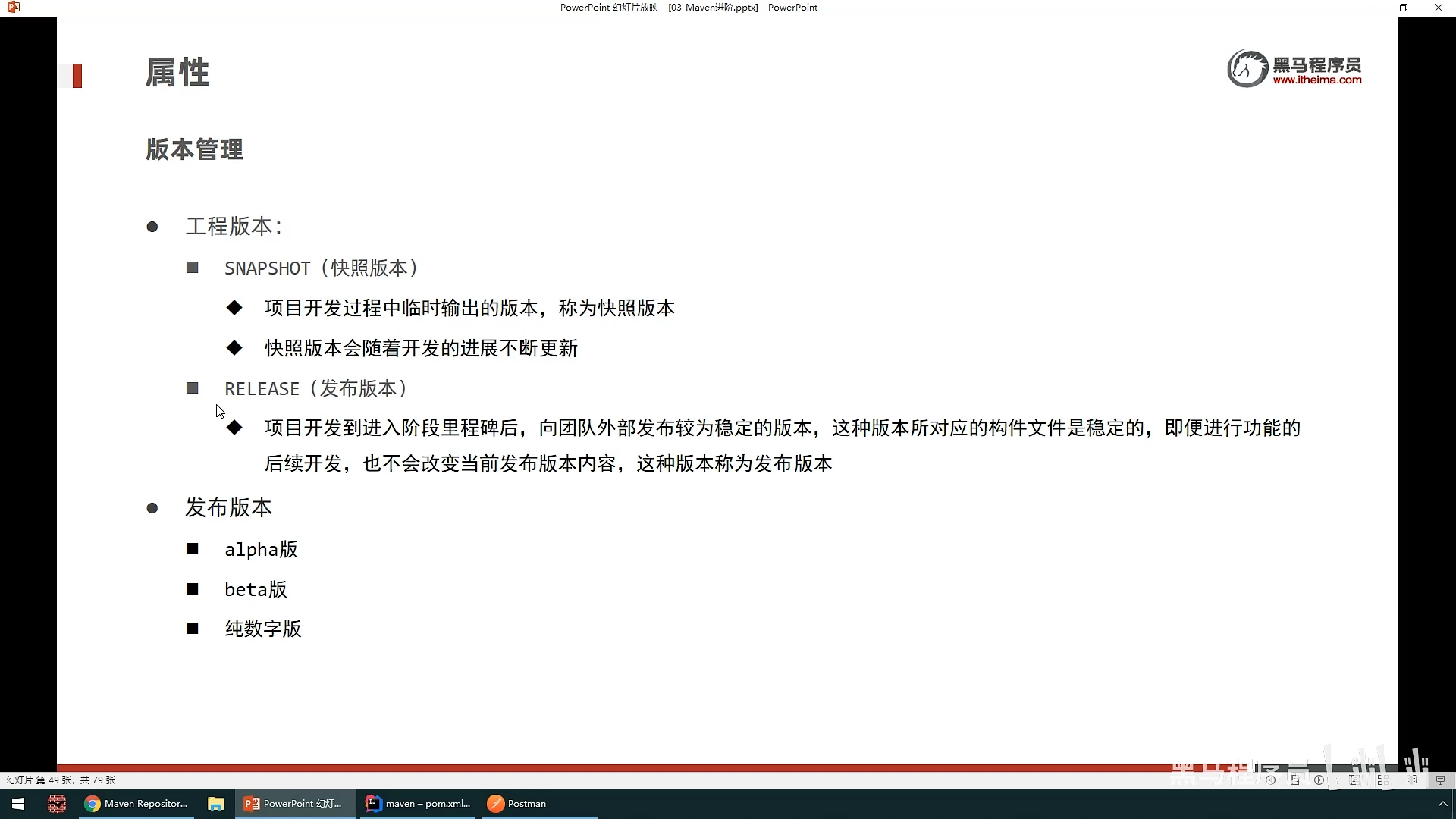Click the PowerPoint icon in title bar

click(x=13, y=8)
